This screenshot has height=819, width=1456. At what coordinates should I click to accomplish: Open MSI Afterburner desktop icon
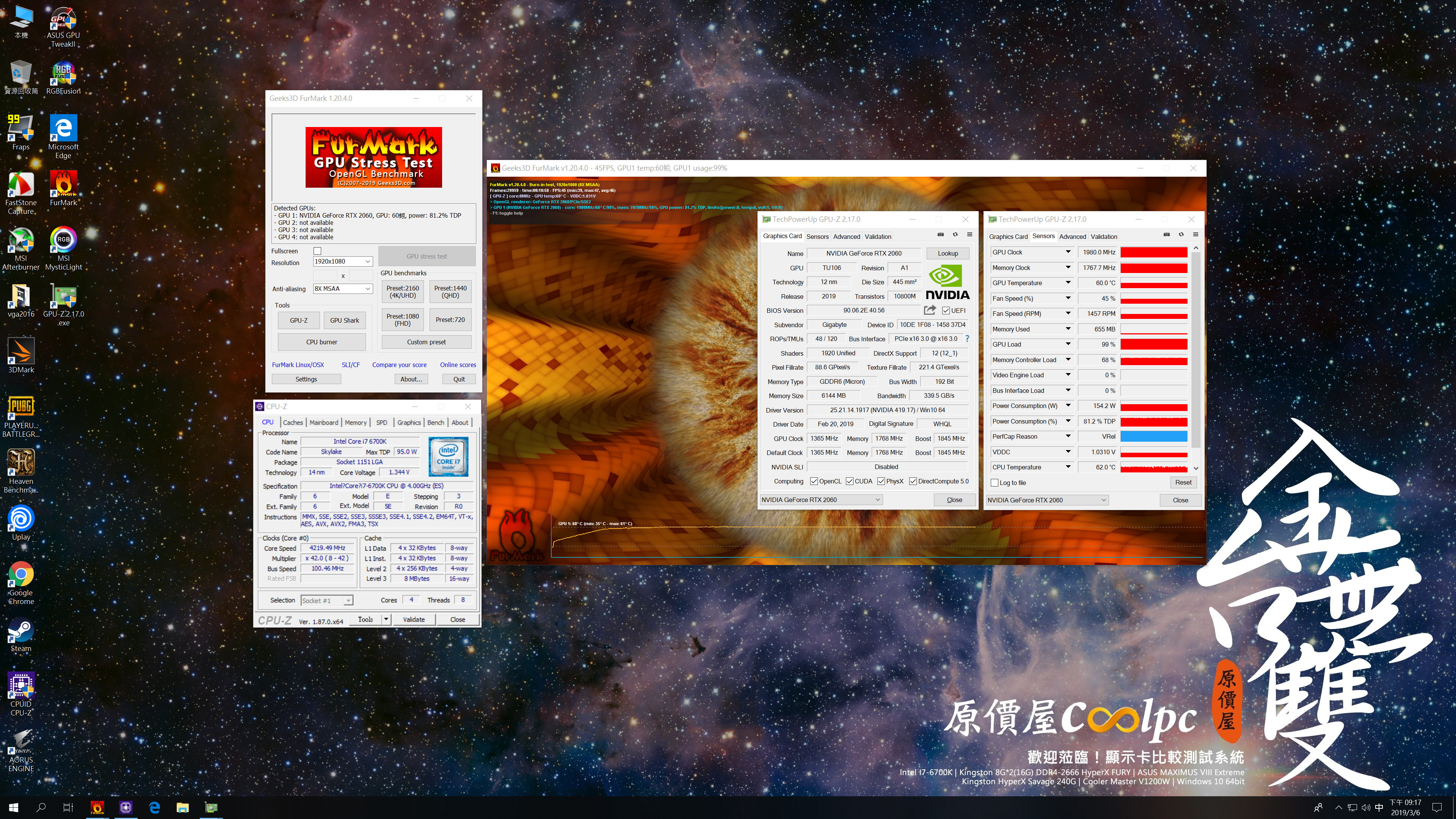coord(21,249)
